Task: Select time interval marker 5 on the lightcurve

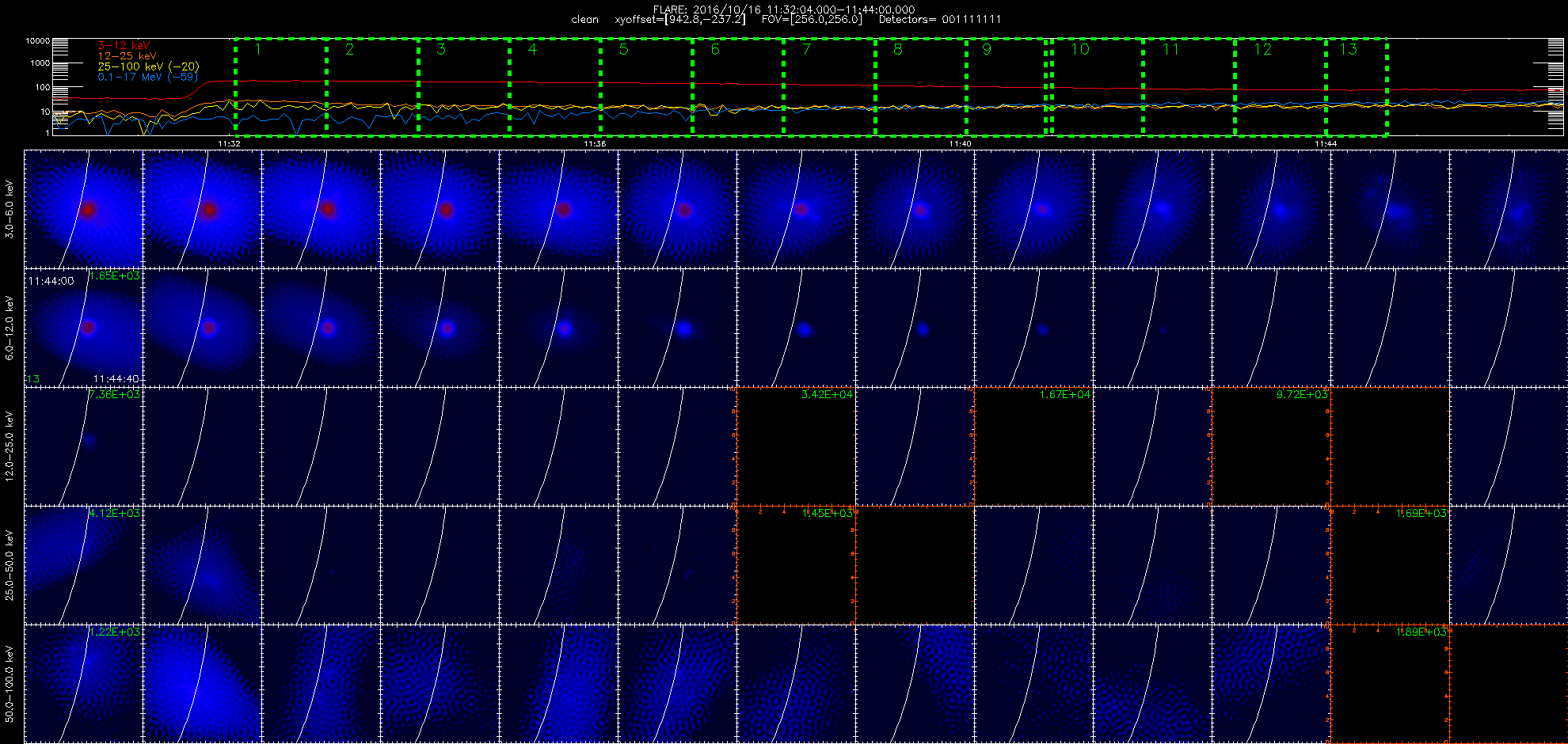Action: [x=624, y=49]
